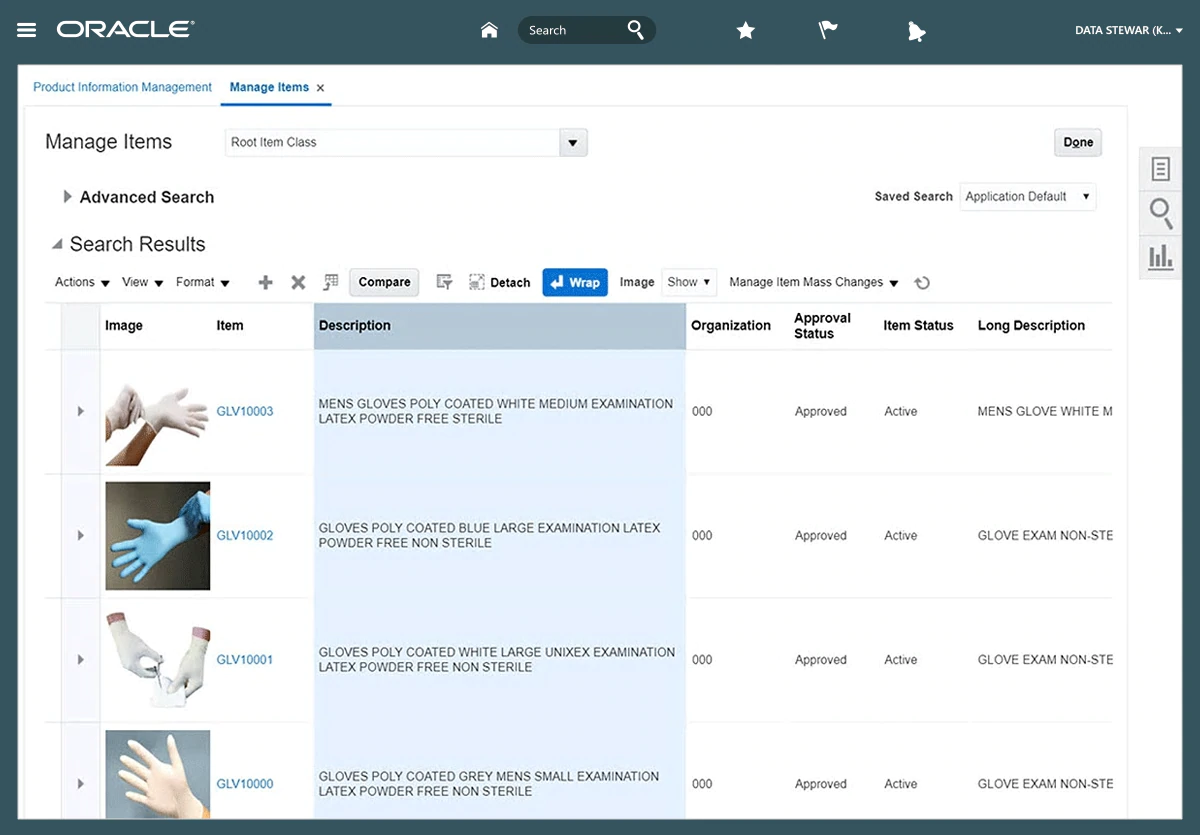Image resolution: width=1200 pixels, height=835 pixels.
Task: Open the hamburger navigation menu
Action: pos(27,30)
